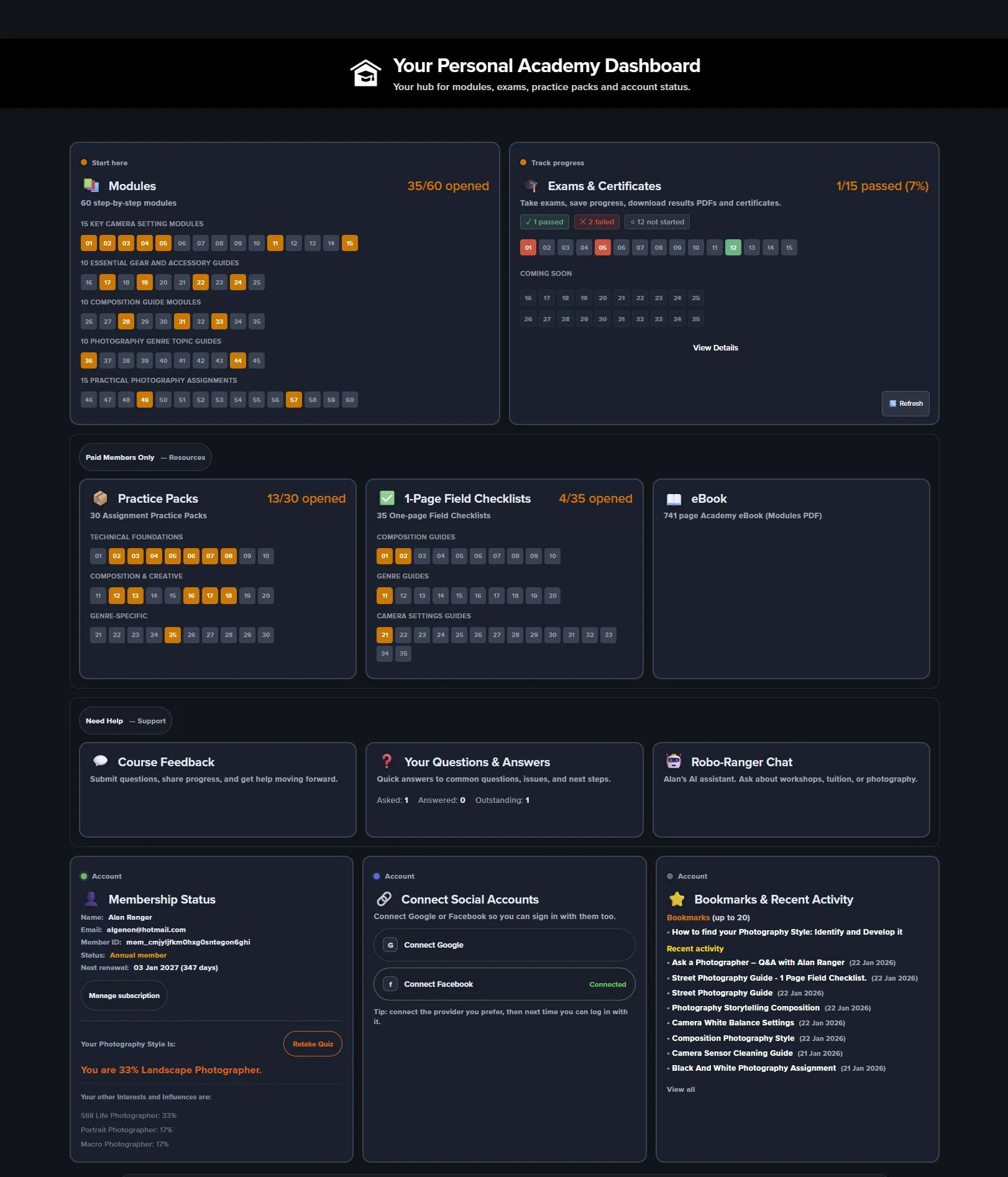Open the Robo-Ranger Chat card title
This screenshot has width=1008, height=1177.
[x=741, y=762]
